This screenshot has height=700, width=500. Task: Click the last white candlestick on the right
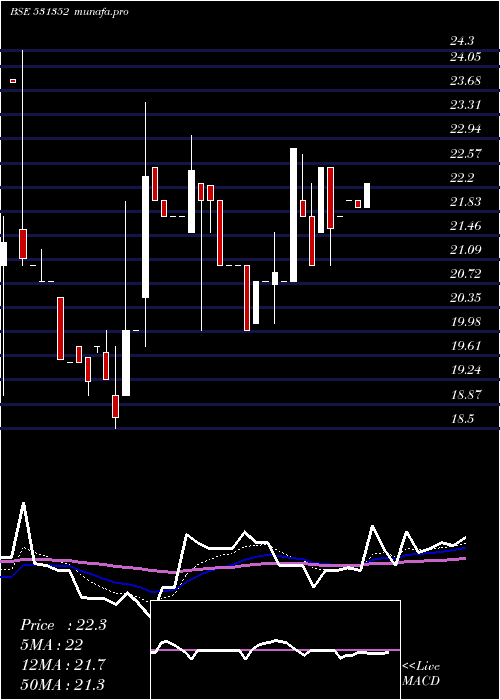[x=367, y=196]
